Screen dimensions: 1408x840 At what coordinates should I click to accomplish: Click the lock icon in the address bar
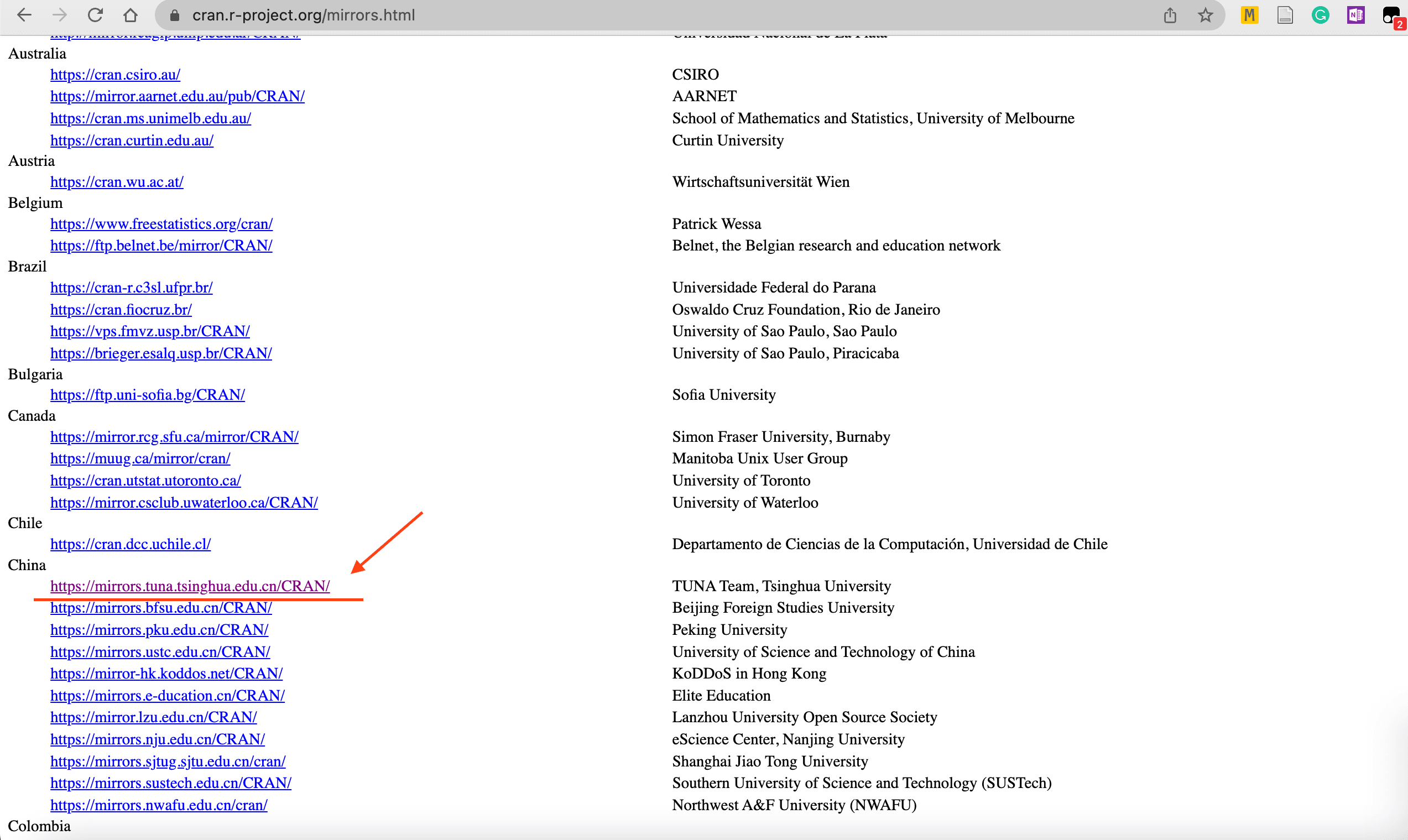pos(175,15)
